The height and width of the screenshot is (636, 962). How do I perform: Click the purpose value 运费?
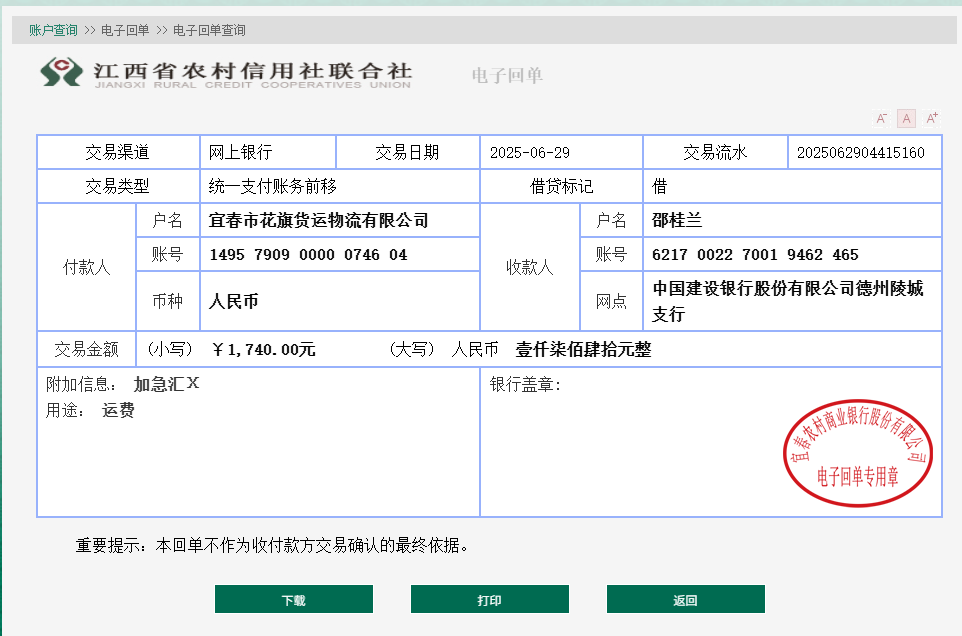tap(118, 410)
